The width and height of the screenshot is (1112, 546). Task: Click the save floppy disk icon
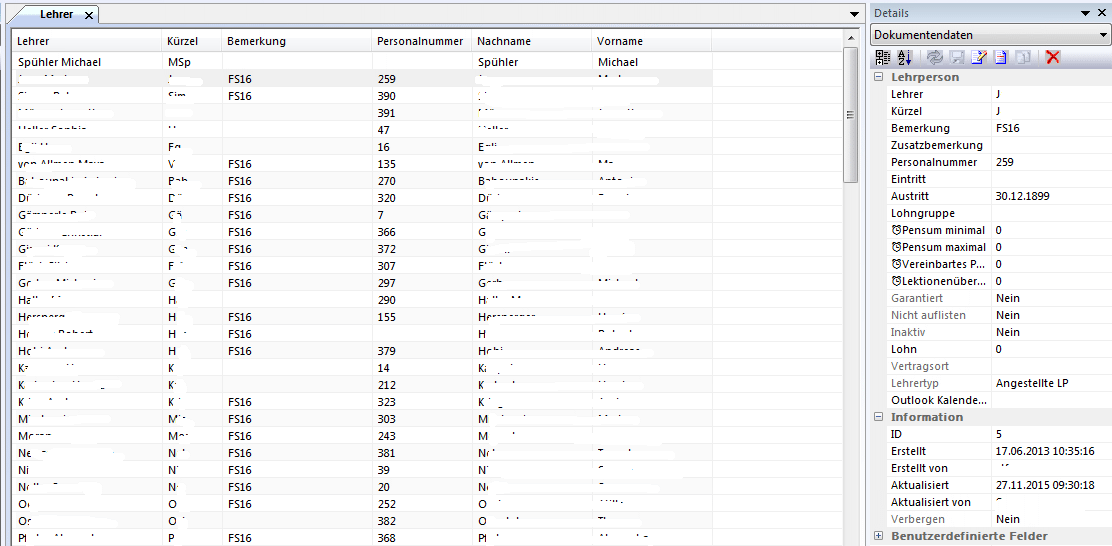pos(956,57)
